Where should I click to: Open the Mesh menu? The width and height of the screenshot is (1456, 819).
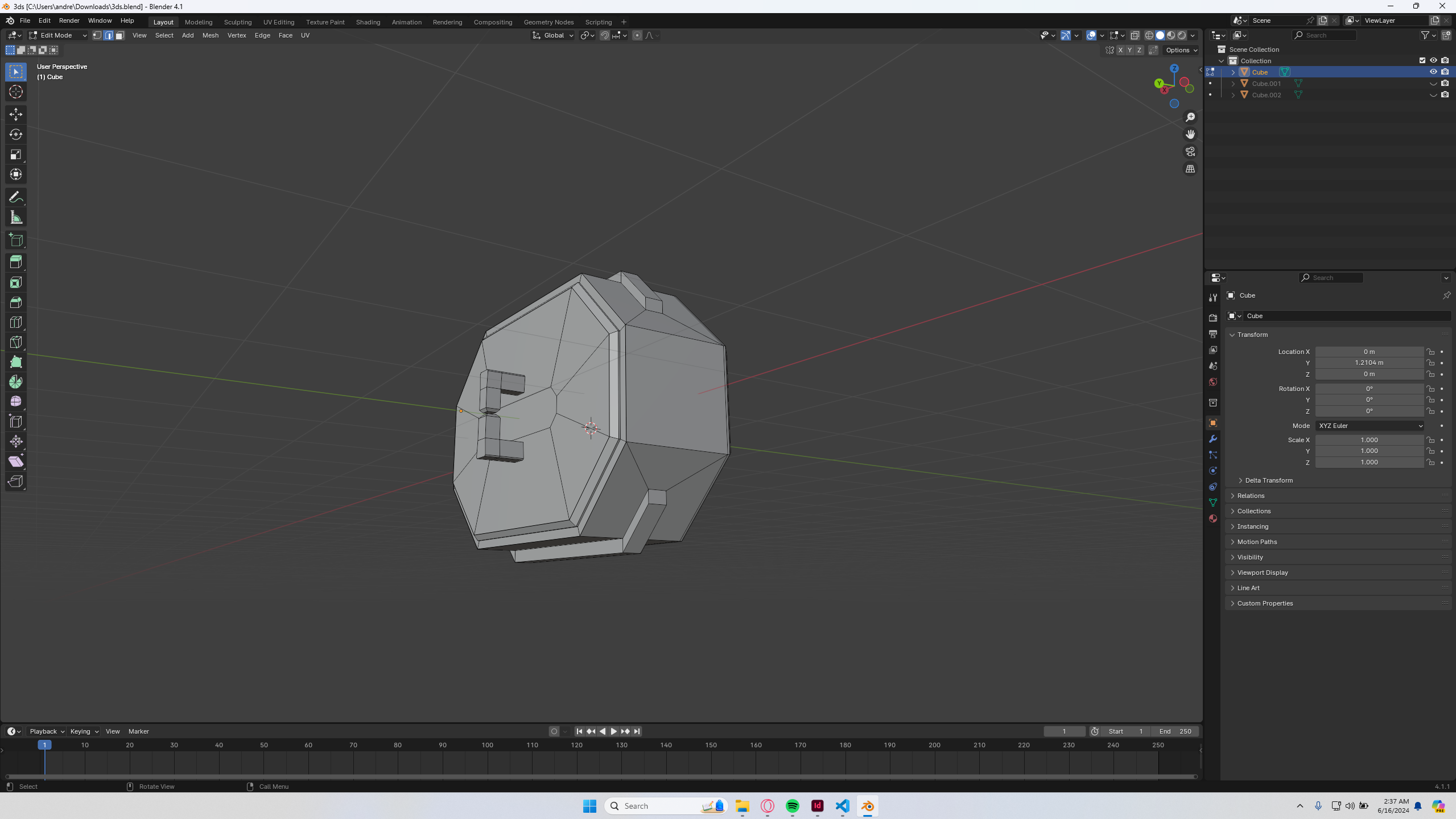coord(211,35)
